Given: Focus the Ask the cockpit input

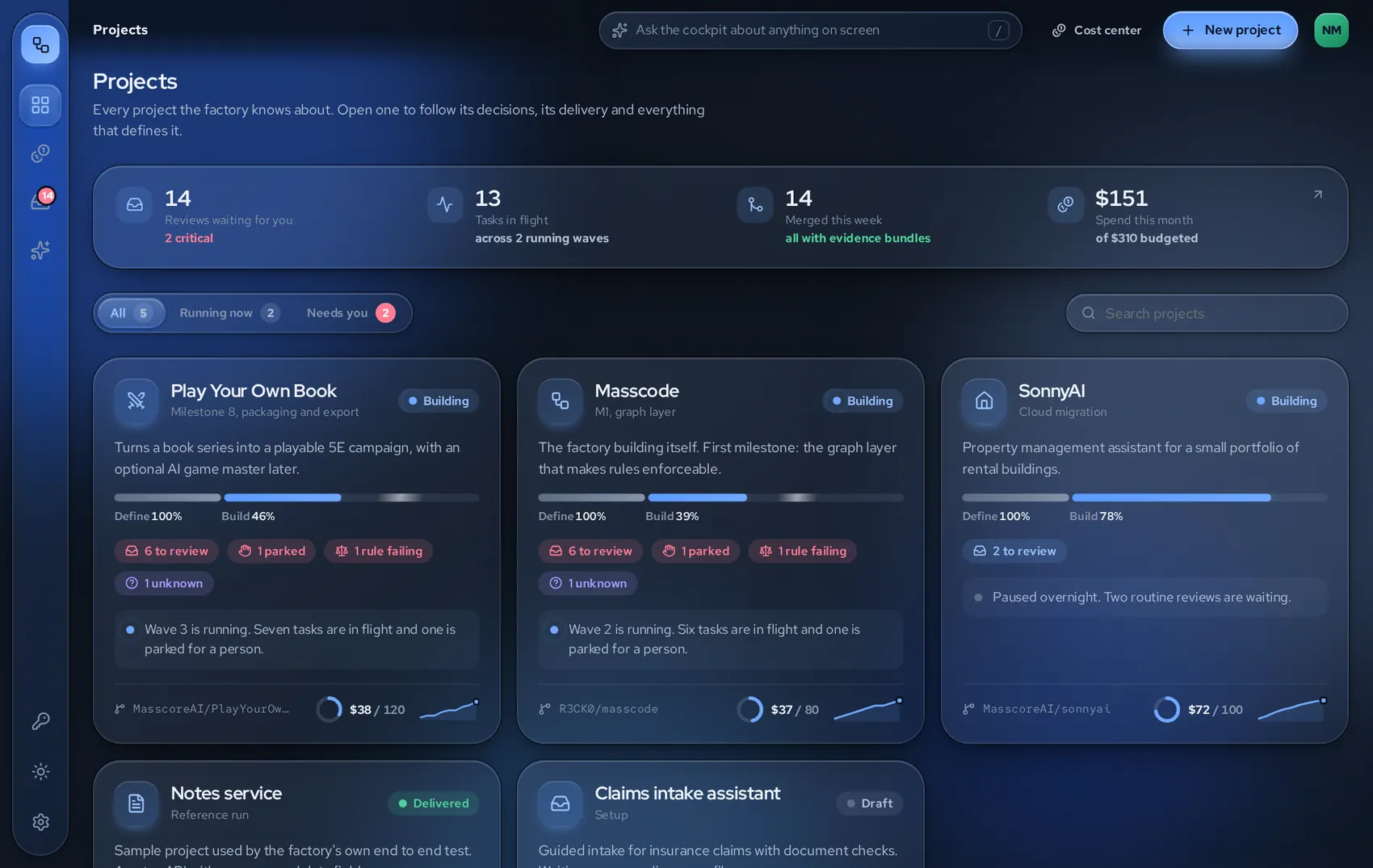Looking at the screenshot, I should pyautogui.click(x=810, y=30).
